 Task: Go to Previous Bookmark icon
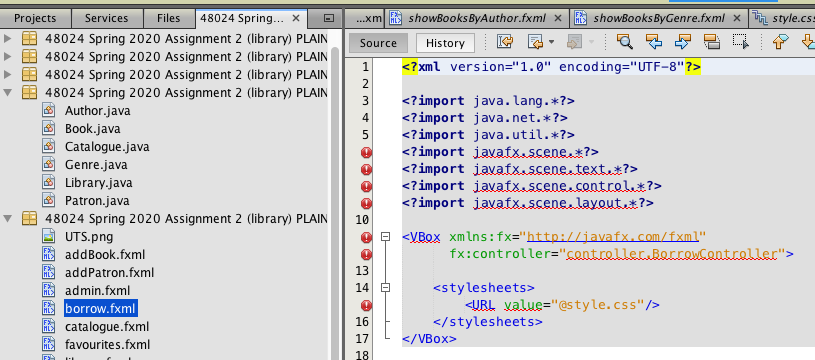pos(781,42)
